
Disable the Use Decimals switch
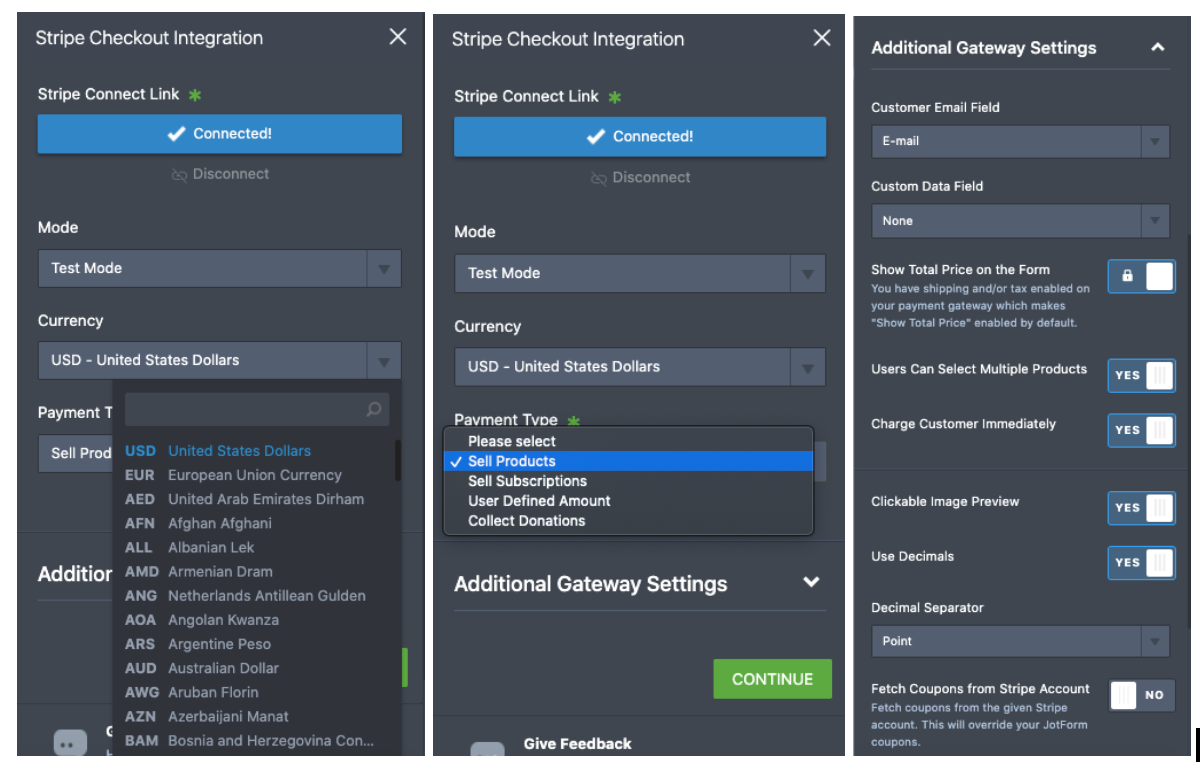pyautogui.click(x=1141, y=562)
